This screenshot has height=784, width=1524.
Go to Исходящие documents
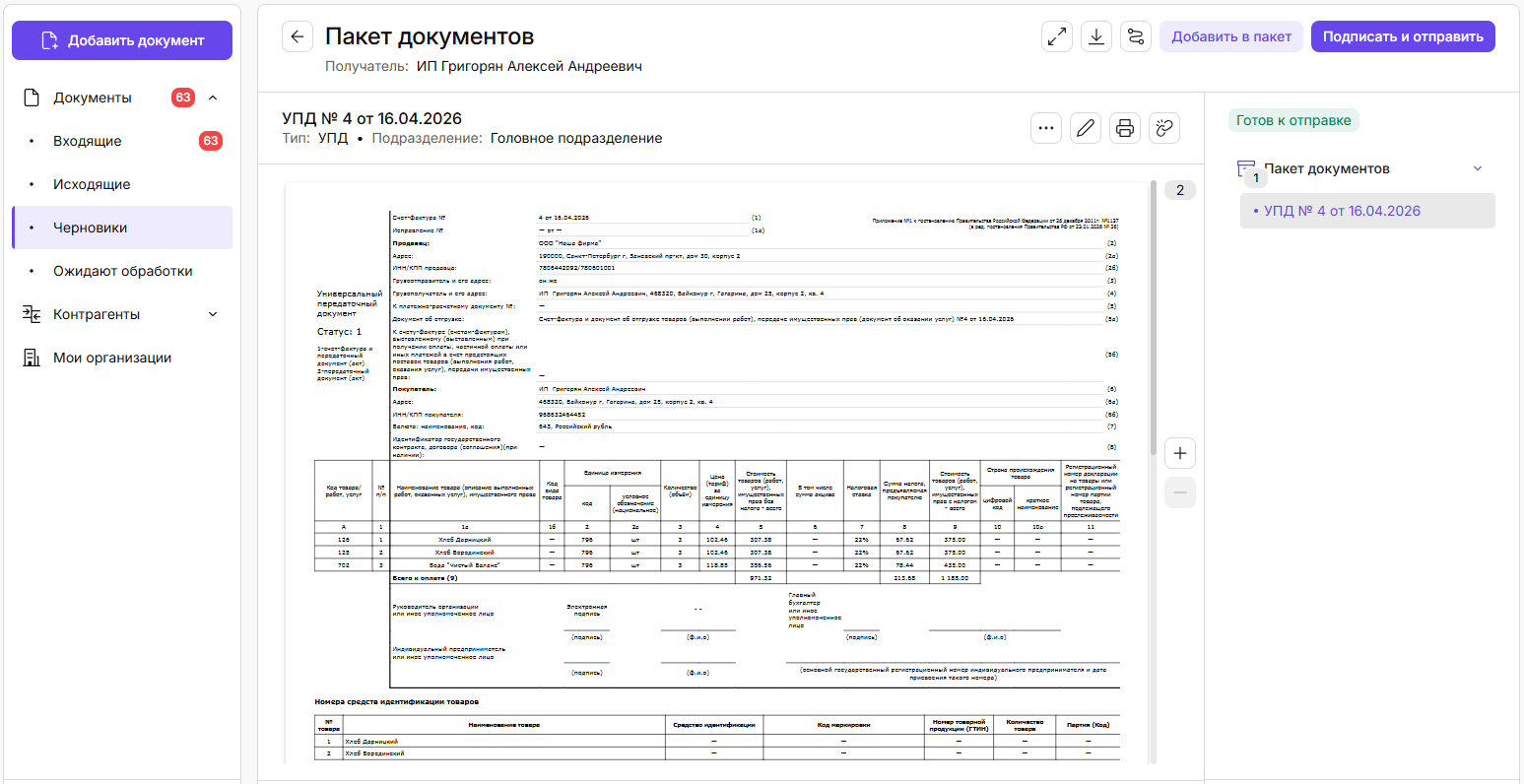pos(92,184)
